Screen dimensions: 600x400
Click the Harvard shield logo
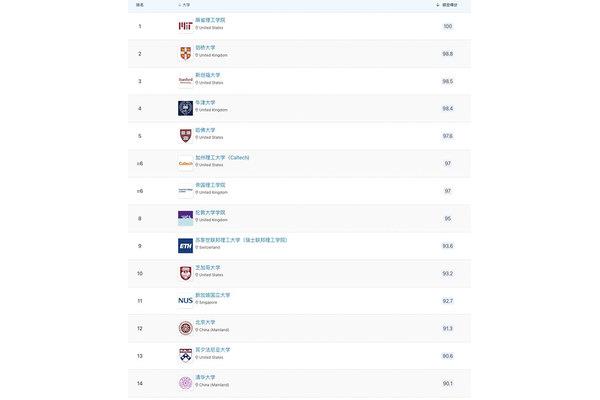pyautogui.click(x=186, y=136)
